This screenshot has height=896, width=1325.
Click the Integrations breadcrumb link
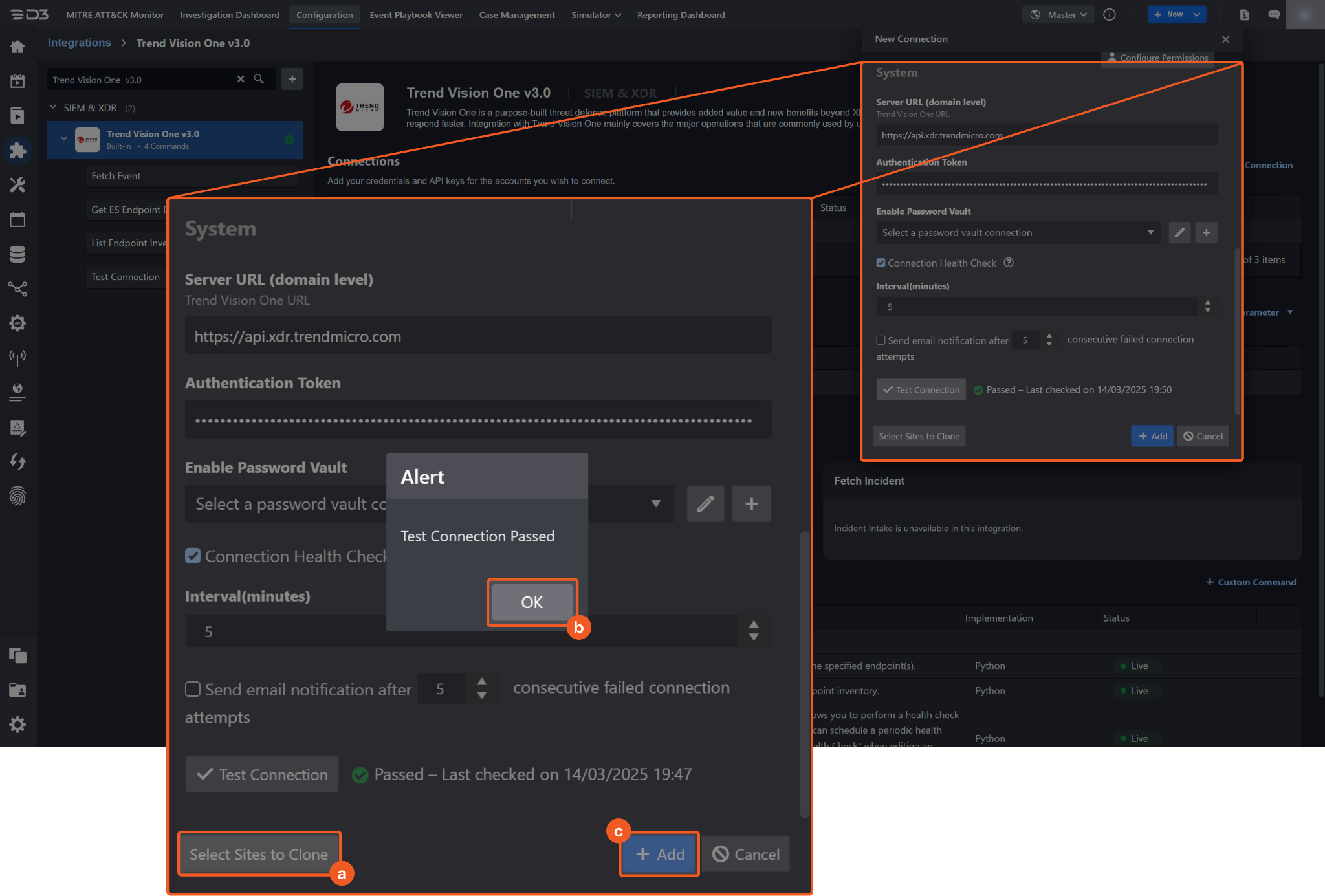[x=79, y=43]
